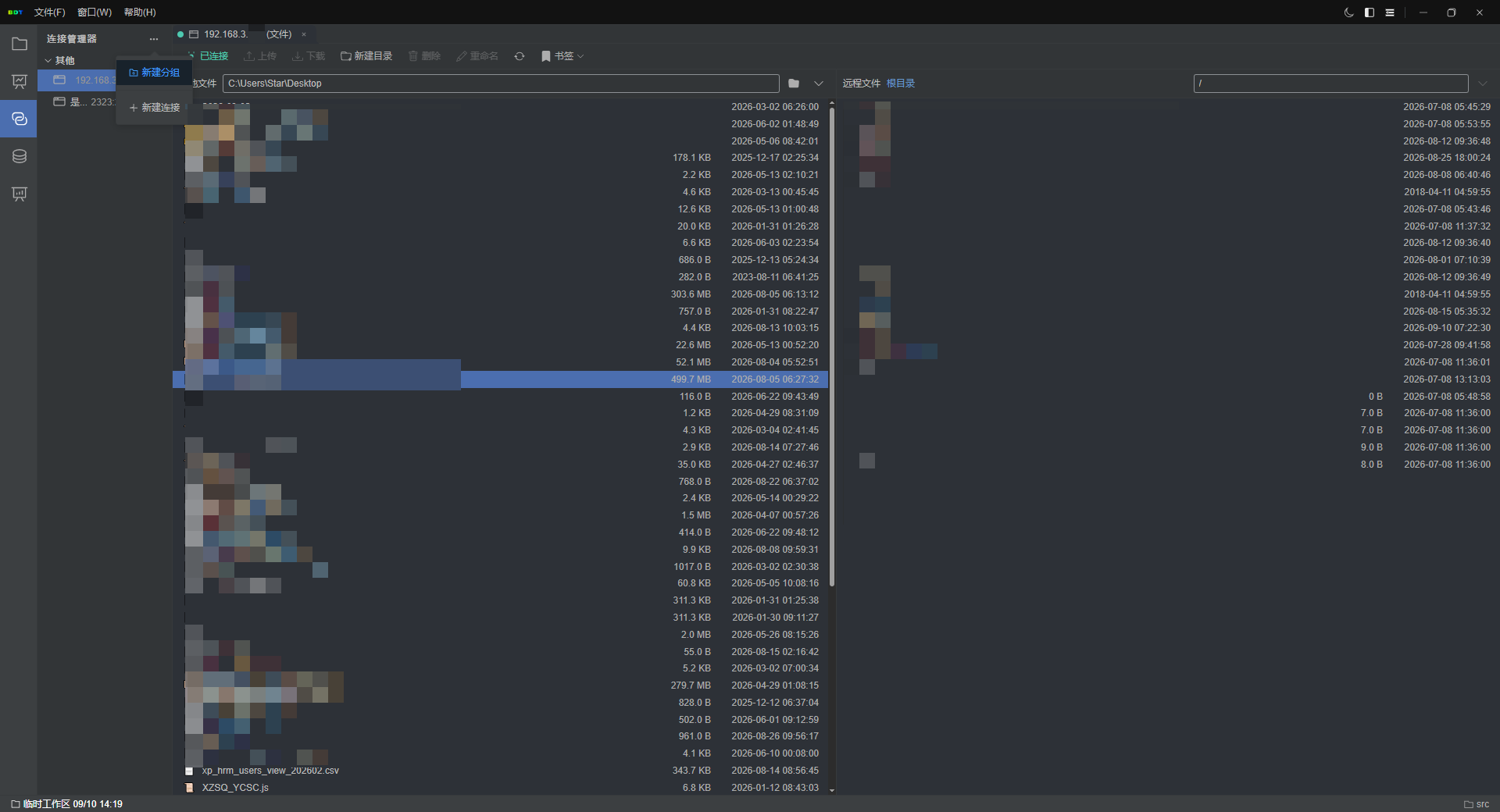Open the connection manager three-dot menu
Viewport: 1500px width, 812px height.
pyautogui.click(x=154, y=39)
